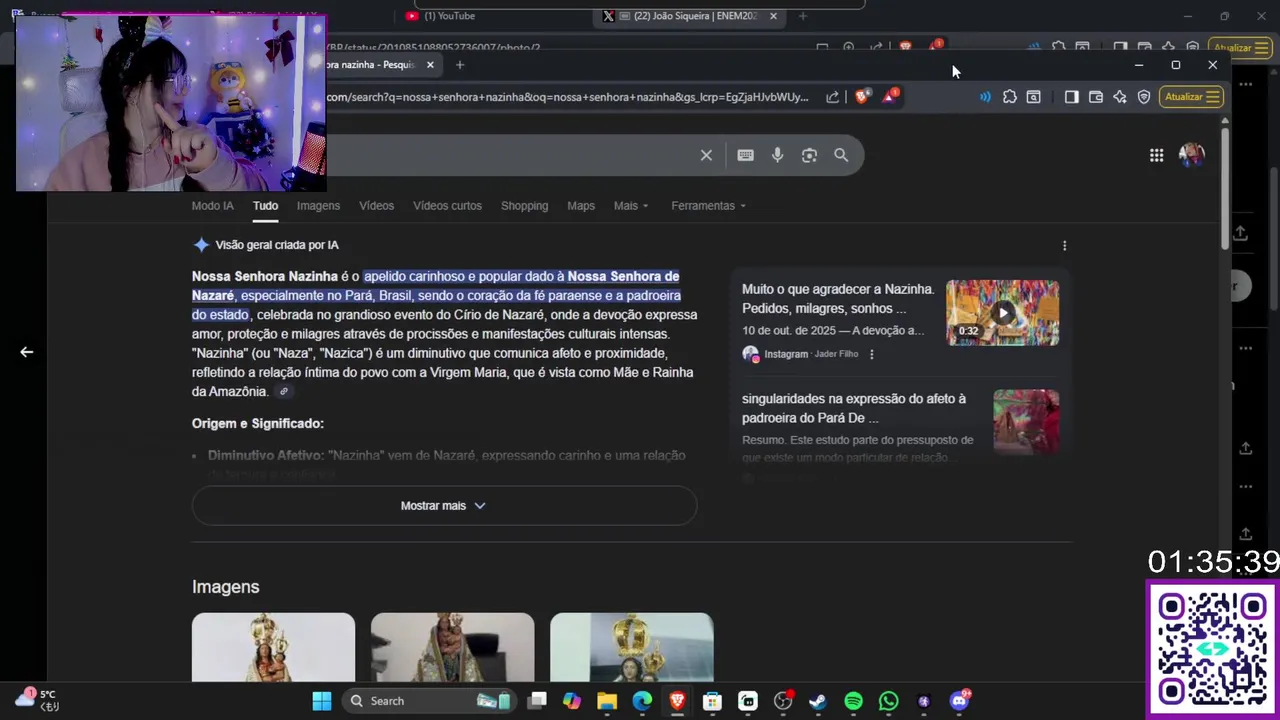This screenshot has height=720, width=1280.
Task: Open Microsoft Edge from the taskbar
Action: [x=642, y=701]
